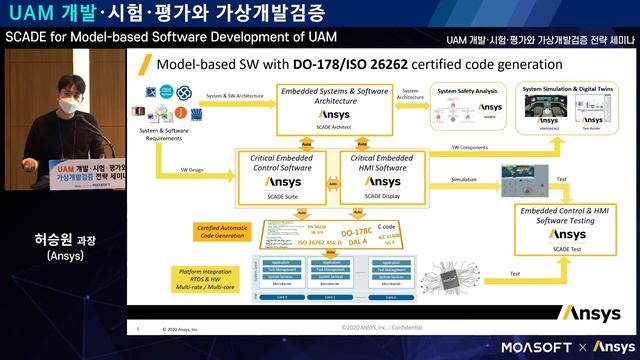Click the Auto arrow above SCADE Suite box
This screenshot has height=360, width=640.
[x=306, y=144]
